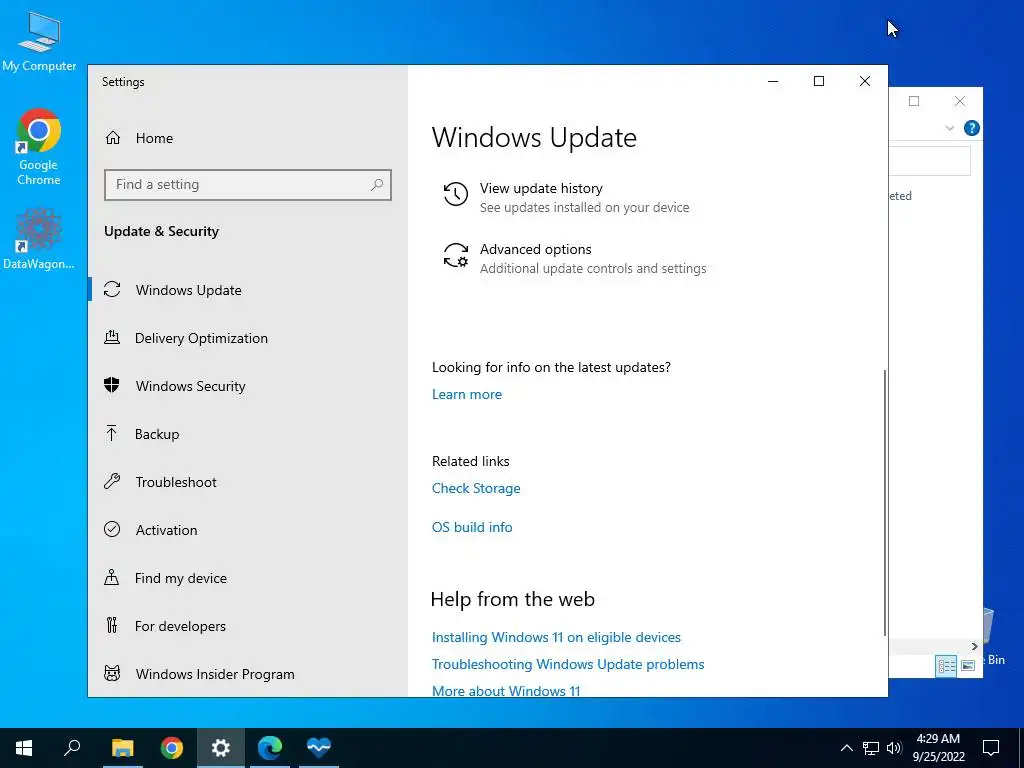This screenshot has width=1024, height=768.
Task: Open Windows Insider Program page
Action: (215, 674)
